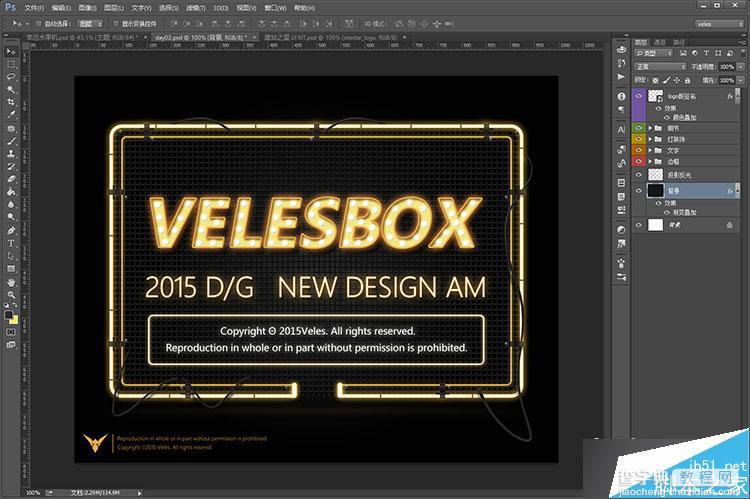Select the Eyedropper tool

[x=11, y=115]
